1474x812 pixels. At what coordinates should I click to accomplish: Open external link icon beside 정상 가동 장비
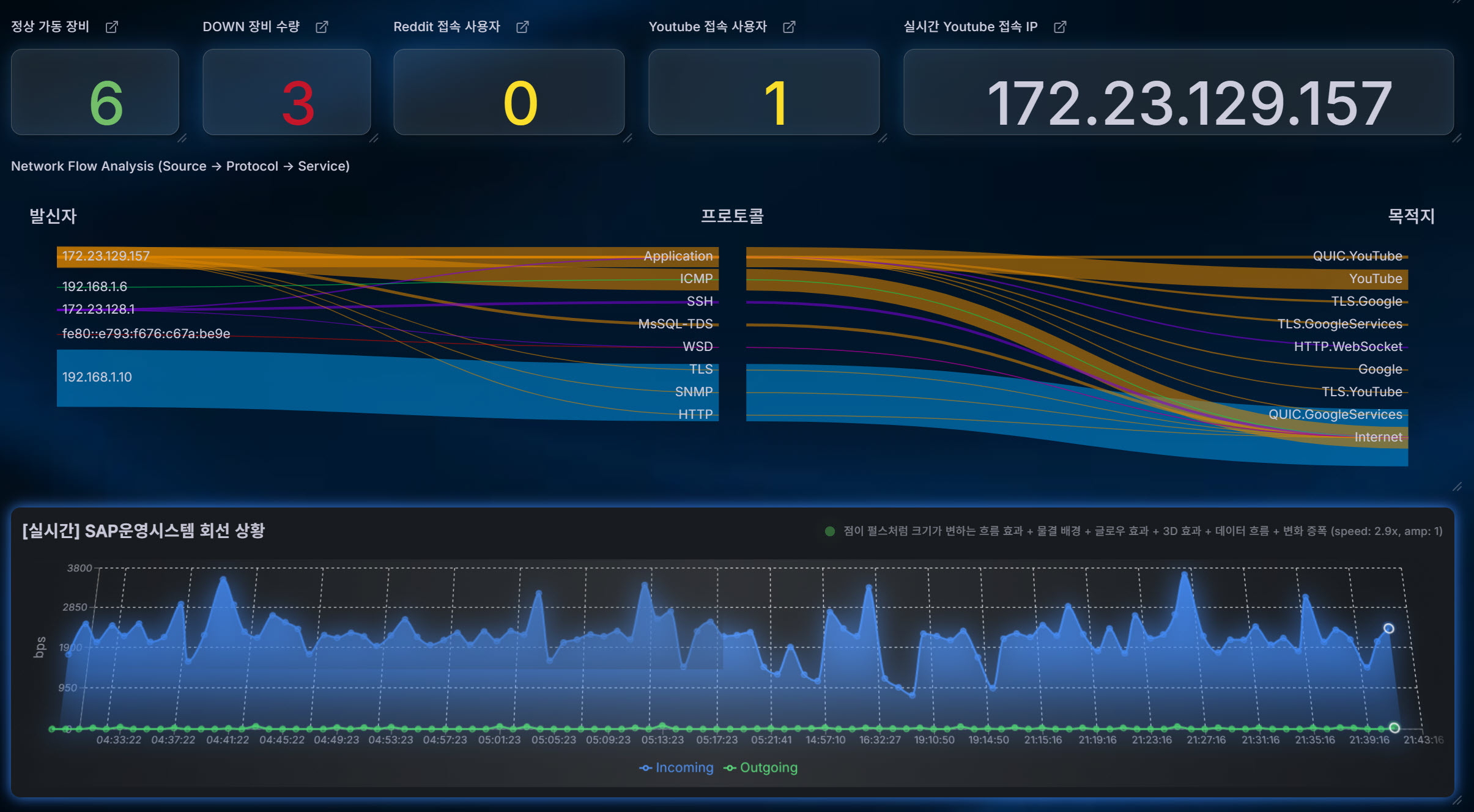(x=111, y=27)
